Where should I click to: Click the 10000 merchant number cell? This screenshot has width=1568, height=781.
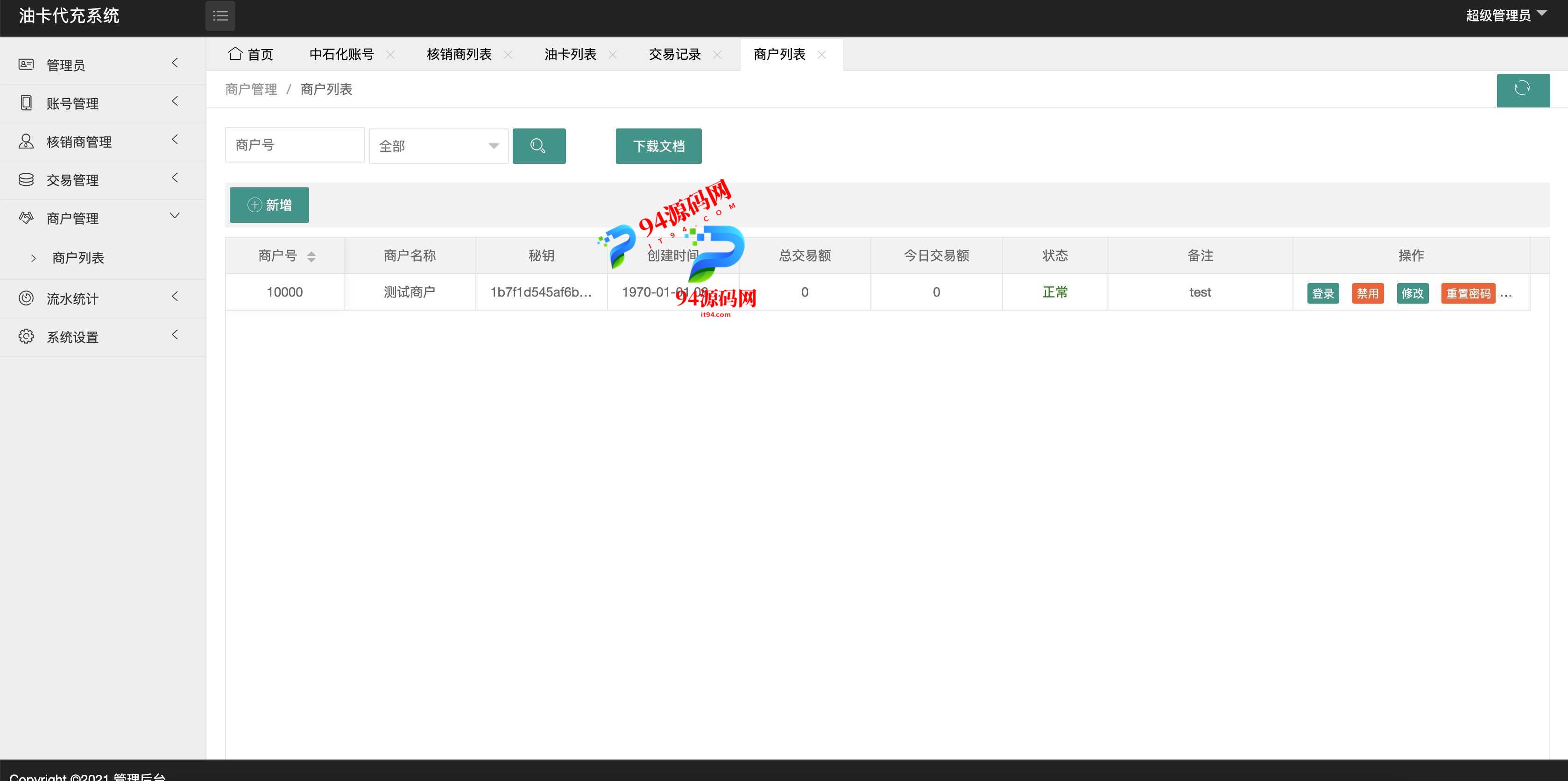click(284, 292)
